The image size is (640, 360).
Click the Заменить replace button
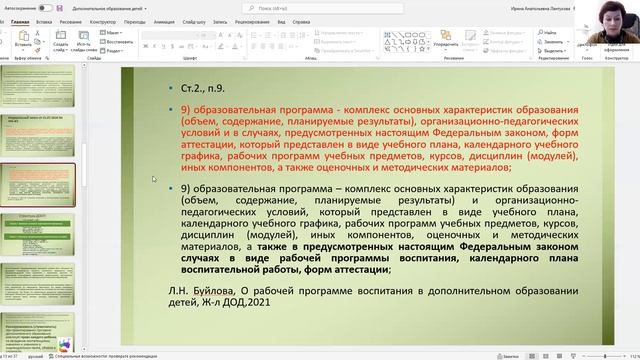550,42
